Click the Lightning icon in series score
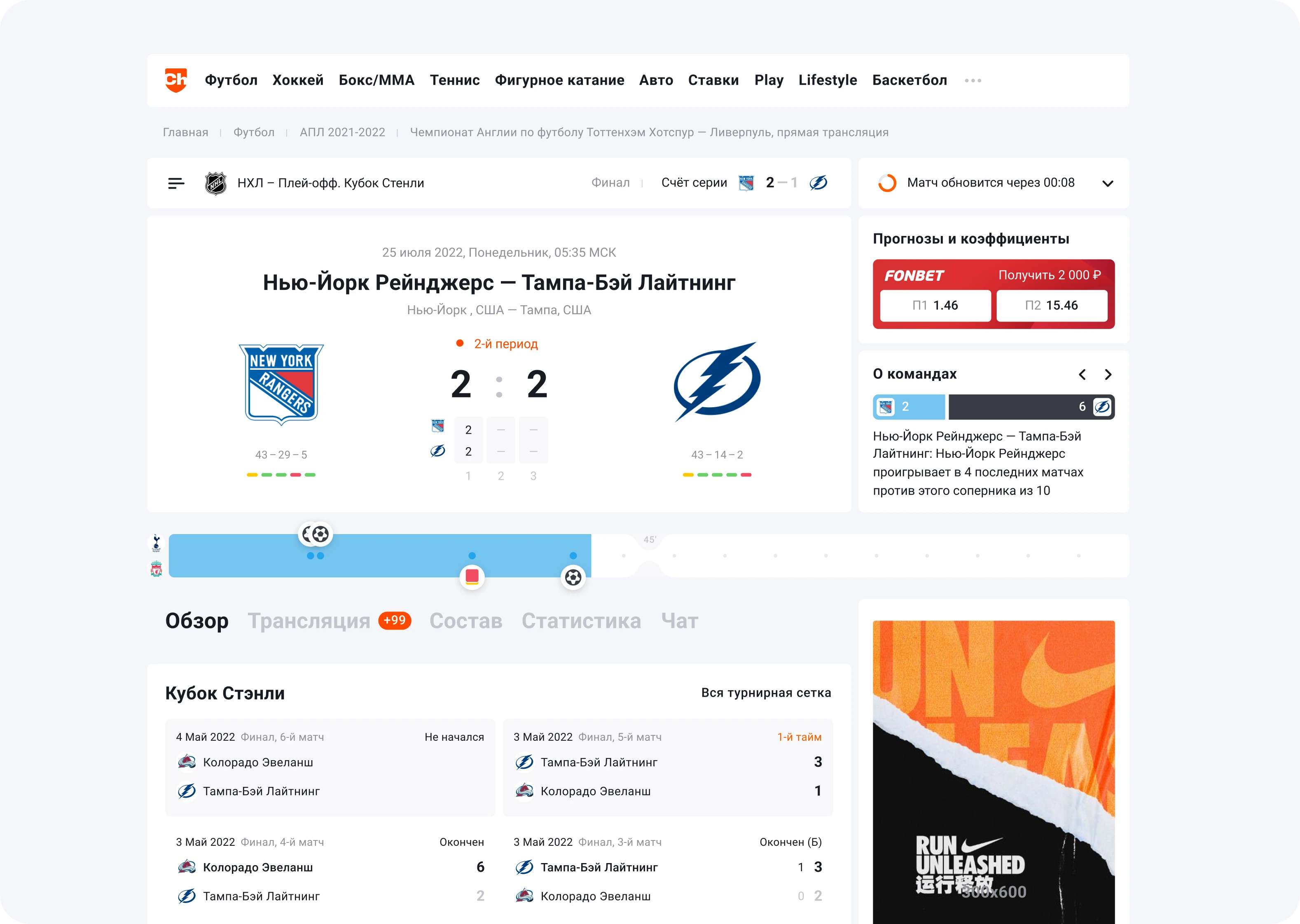1300x924 pixels. (x=818, y=183)
